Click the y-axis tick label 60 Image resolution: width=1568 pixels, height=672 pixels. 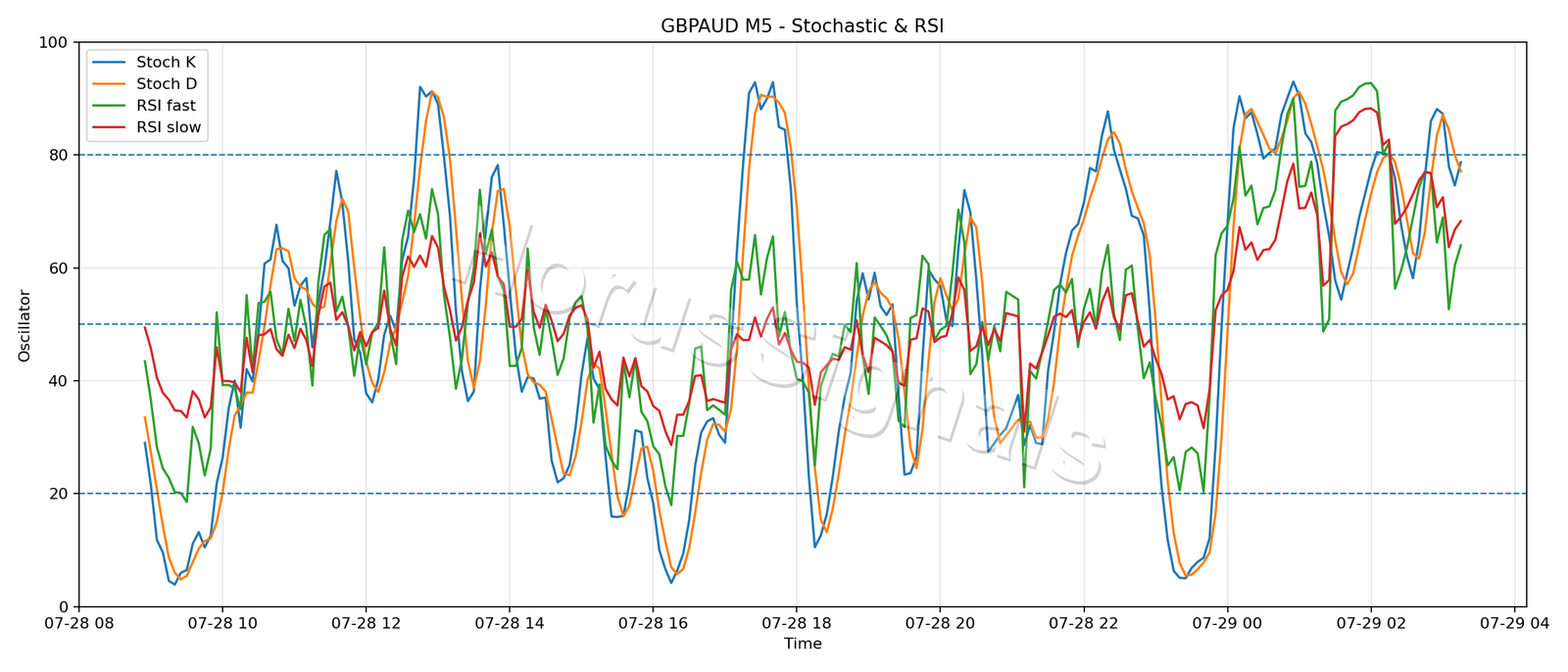click(59, 268)
